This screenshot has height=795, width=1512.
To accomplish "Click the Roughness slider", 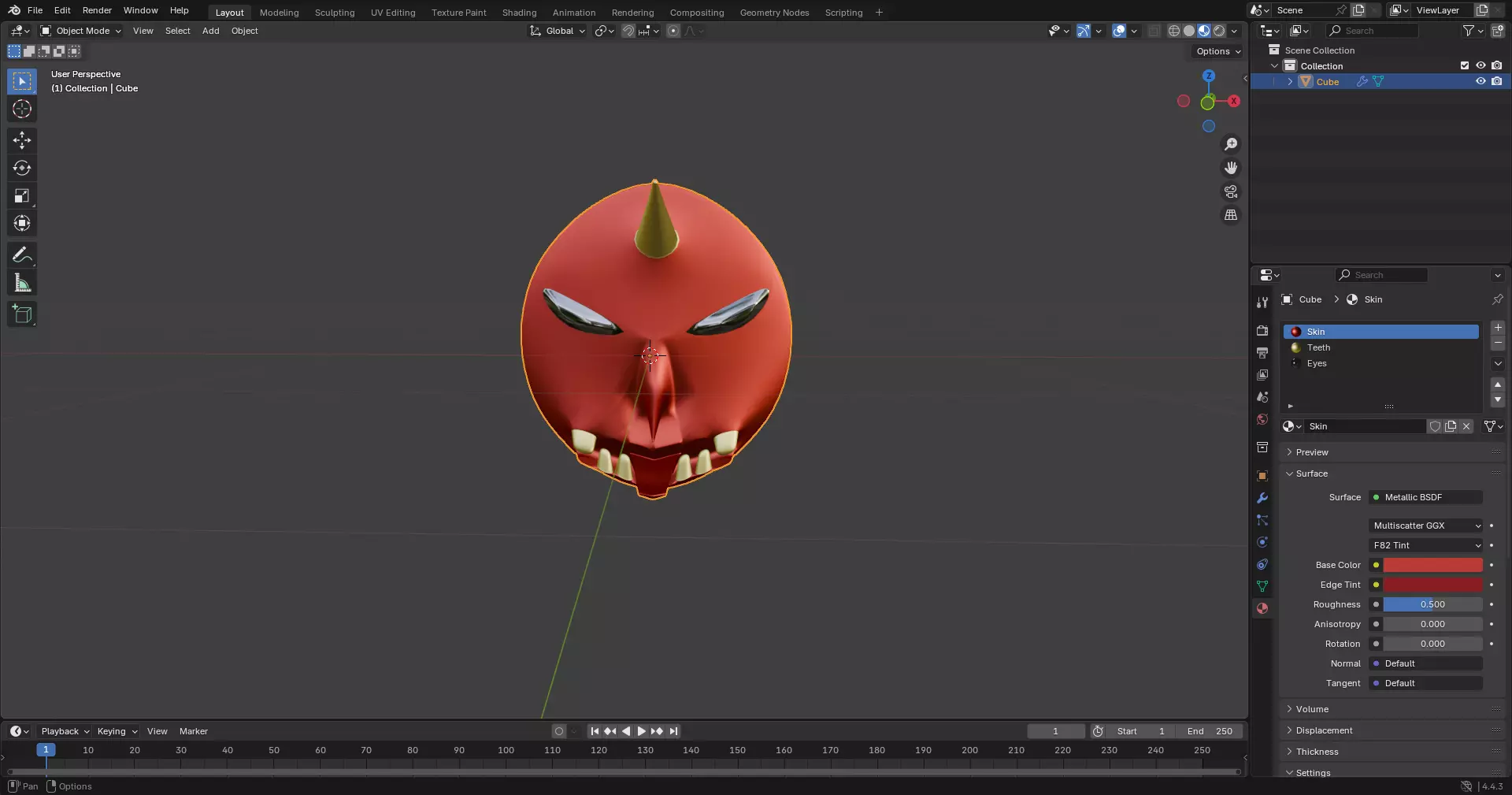I will (x=1432, y=604).
